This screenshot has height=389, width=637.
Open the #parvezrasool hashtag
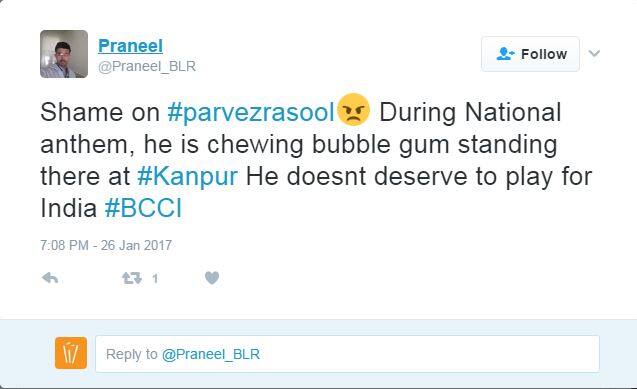tap(251, 112)
